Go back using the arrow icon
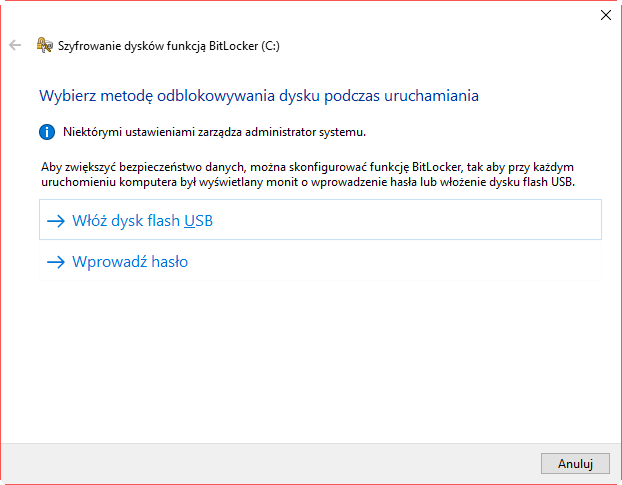This screenshot has height=485, width=622. pos(15,45)
